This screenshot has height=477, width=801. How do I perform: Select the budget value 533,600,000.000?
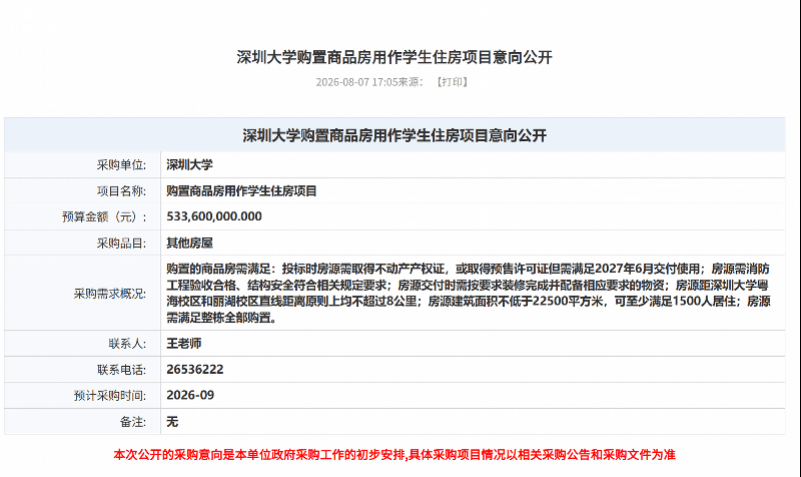[x=214, y=217]
